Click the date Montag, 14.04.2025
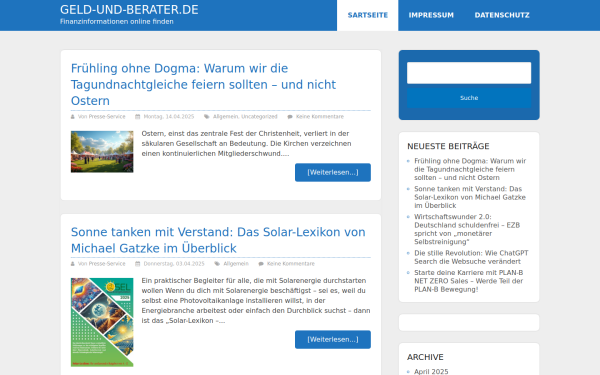The height and width of the screenshot is (375, 600). pos(169,117)
